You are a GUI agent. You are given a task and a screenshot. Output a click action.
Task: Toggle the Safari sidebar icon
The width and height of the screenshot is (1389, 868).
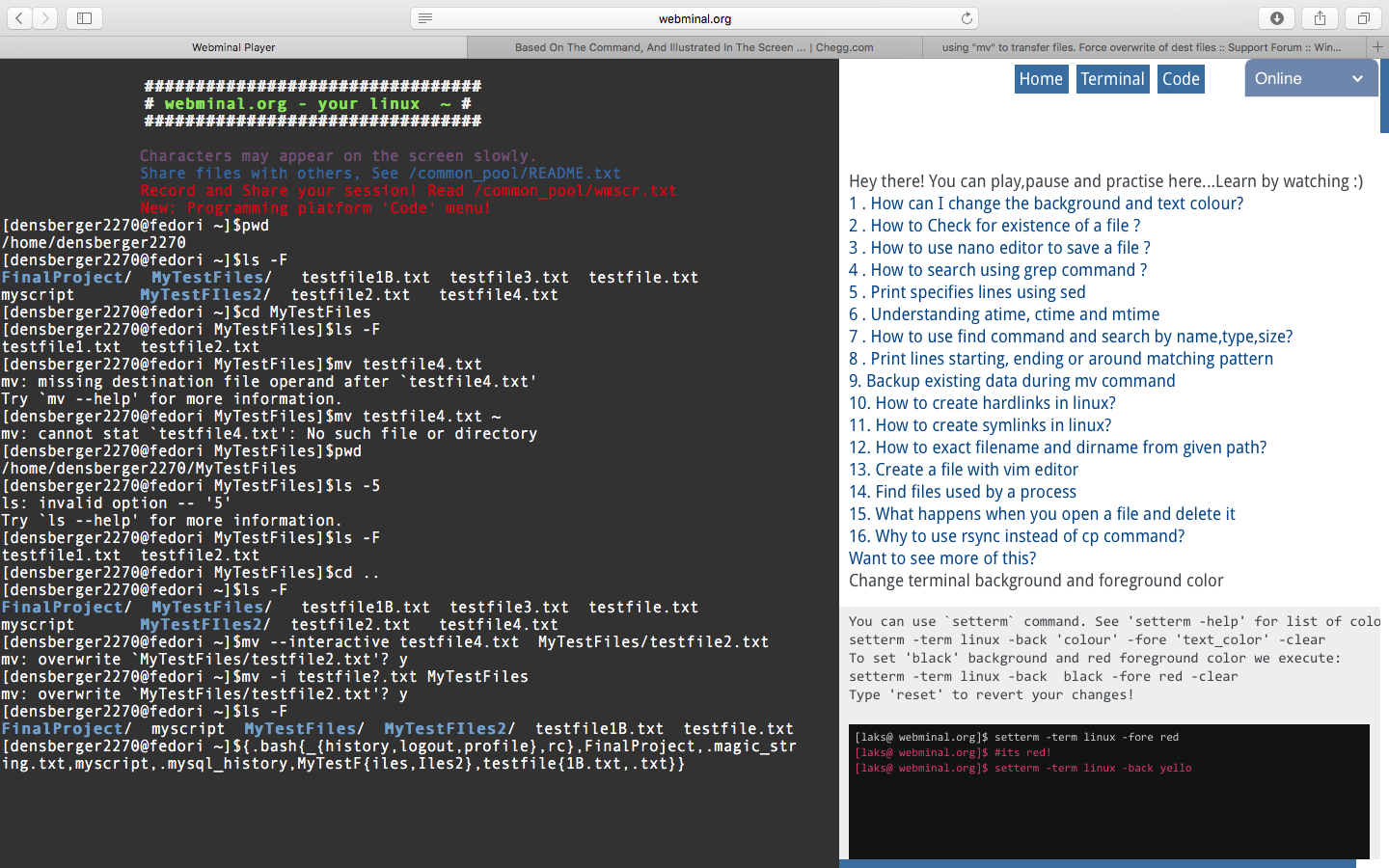(85, 18)
